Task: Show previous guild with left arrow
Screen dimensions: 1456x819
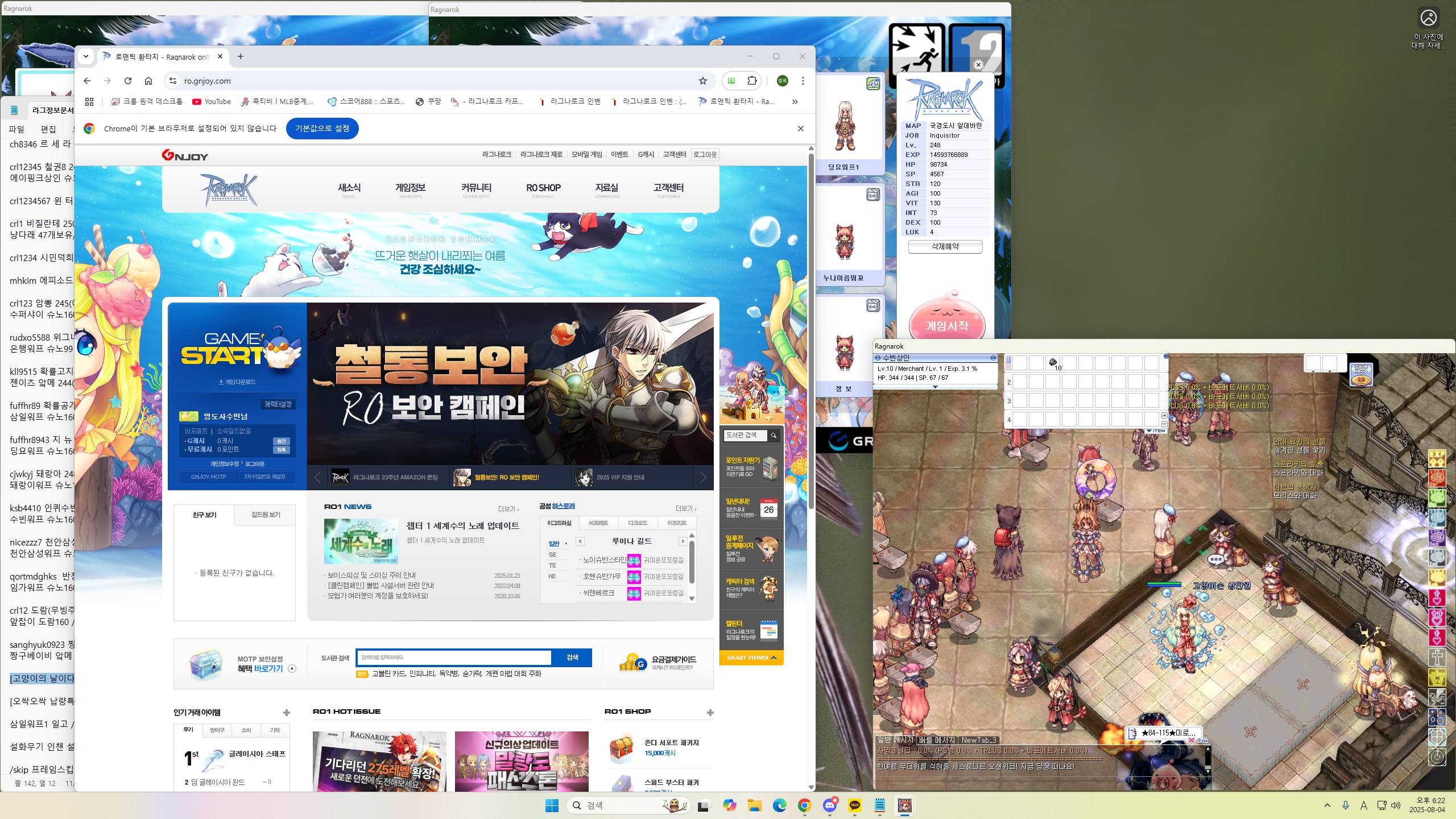Action: click(580, 541)
